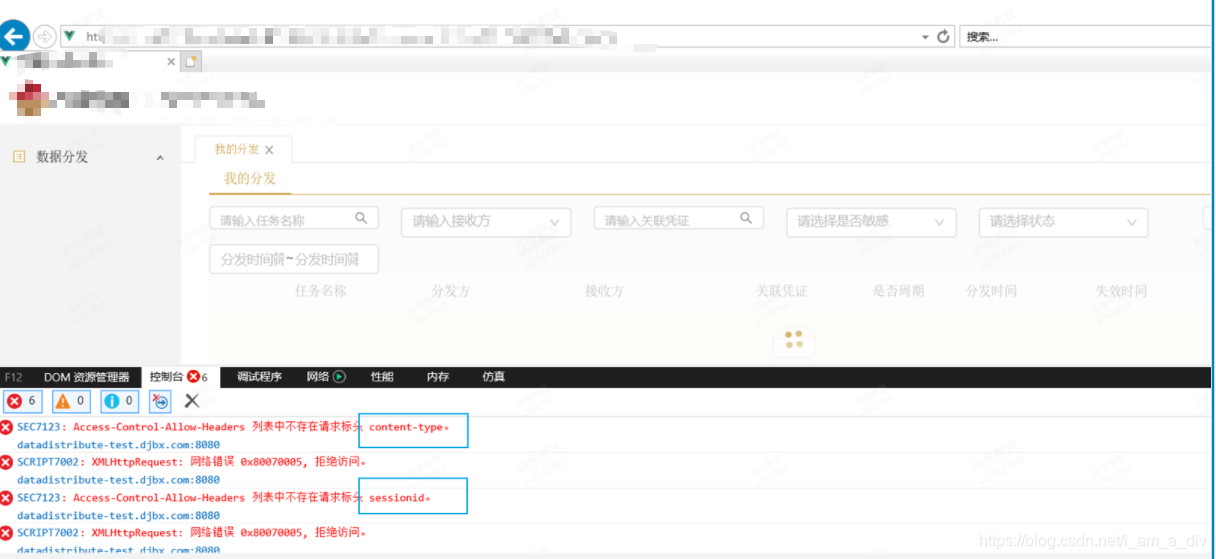Open a new browser tab
The image size is (1216, 559).
pyautogui.click(x=191, y=62)
